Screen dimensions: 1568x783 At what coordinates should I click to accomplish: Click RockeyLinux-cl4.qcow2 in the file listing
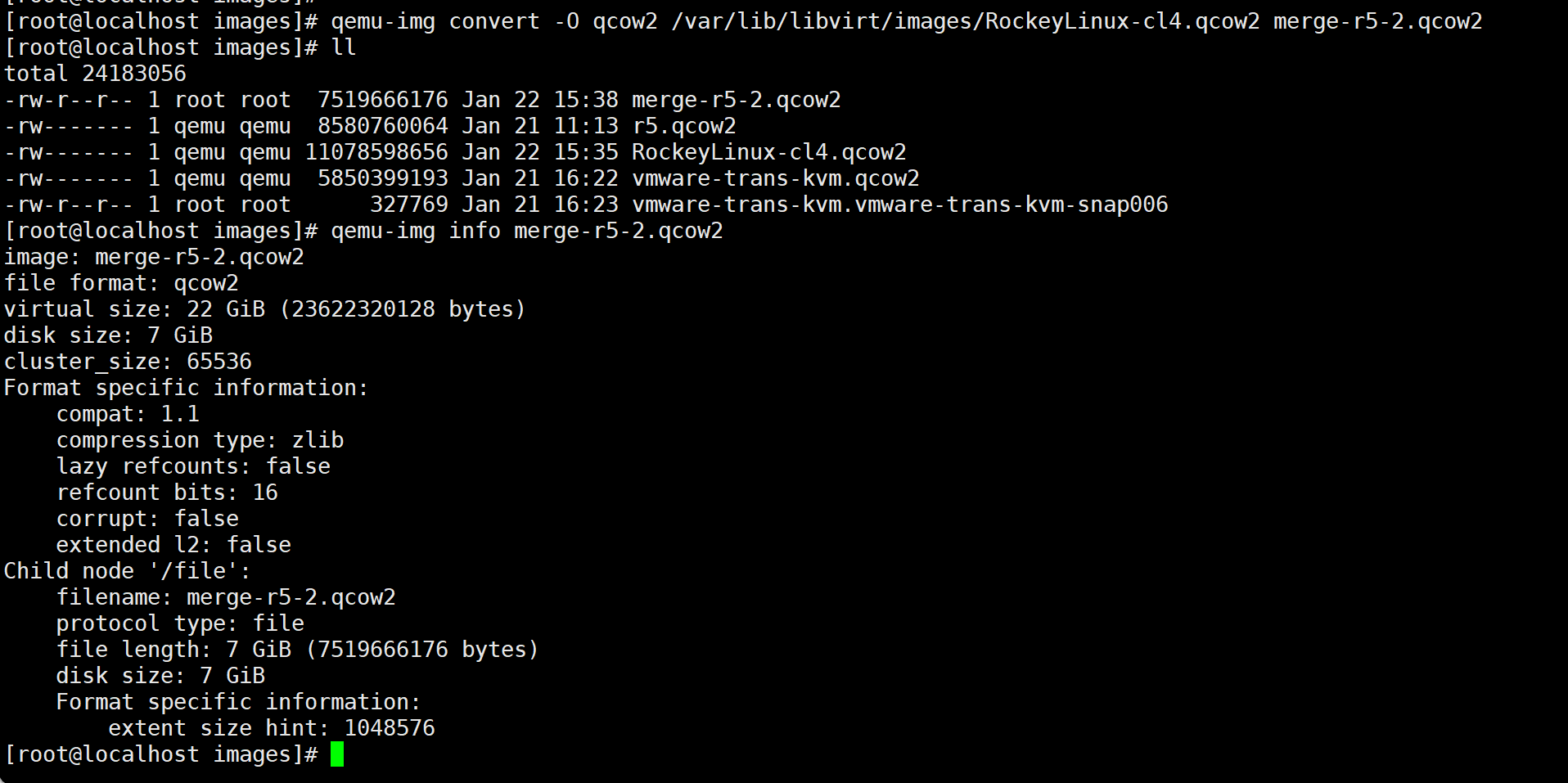click(768, 152)
